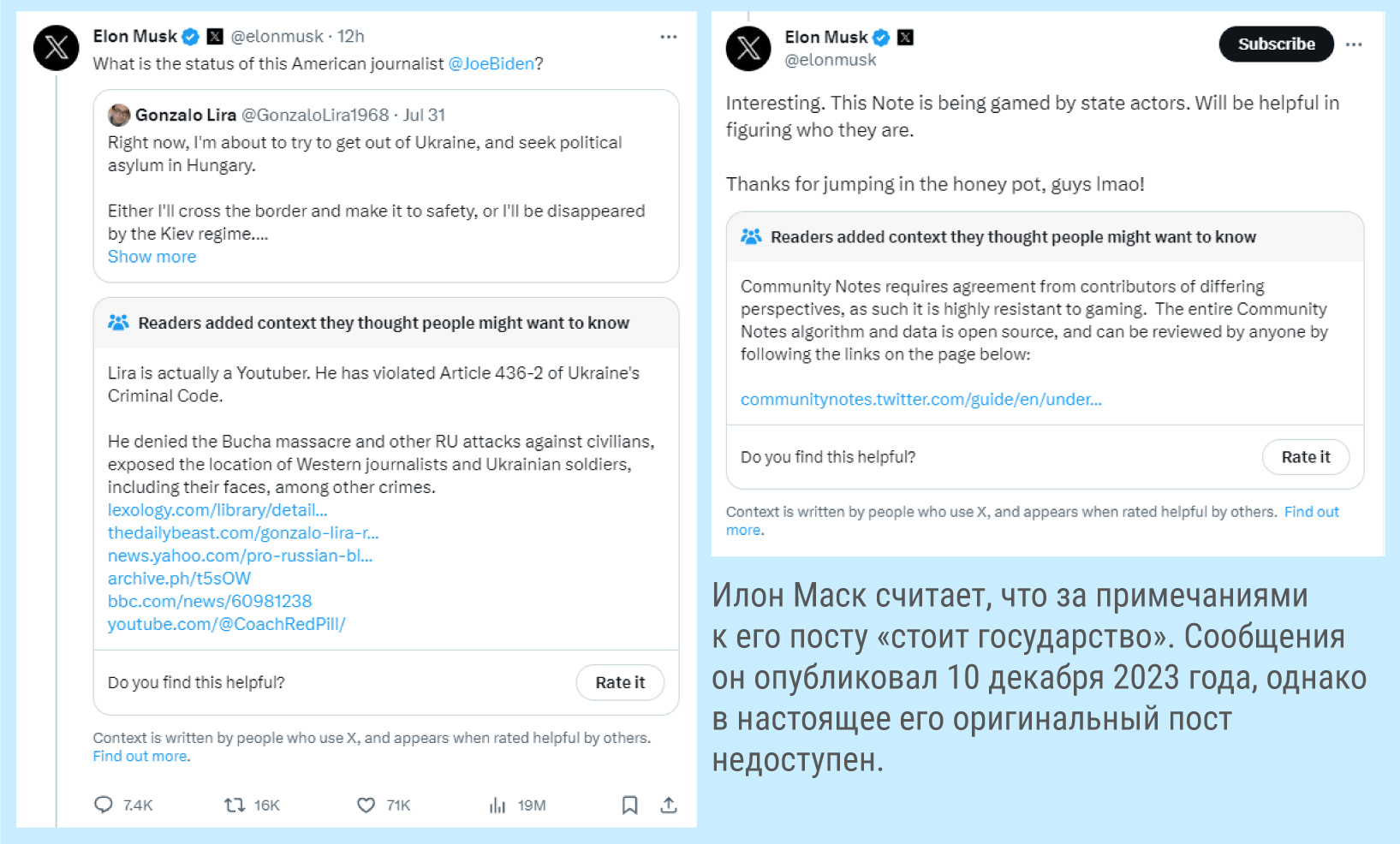Like the post using the heart icon
The image size is (1400, 844).
[x=366, y=805]
